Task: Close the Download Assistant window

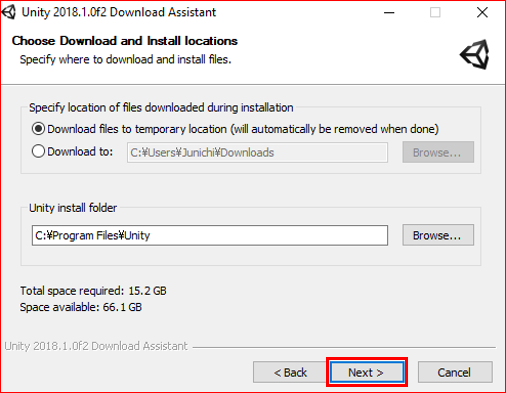Action: tap(482, 13)
